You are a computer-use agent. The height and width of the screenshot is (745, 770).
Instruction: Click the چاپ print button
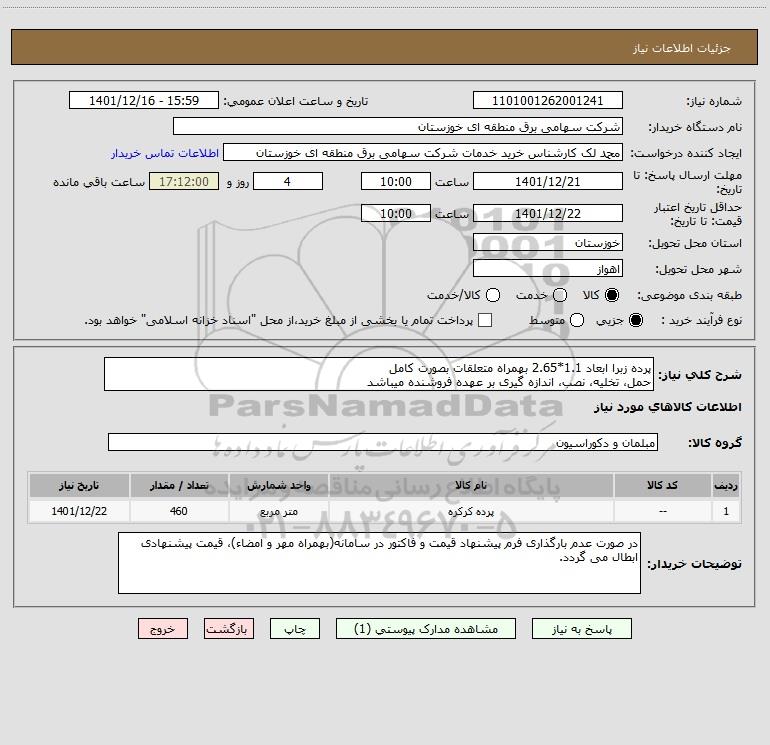(x=295, y=629)
